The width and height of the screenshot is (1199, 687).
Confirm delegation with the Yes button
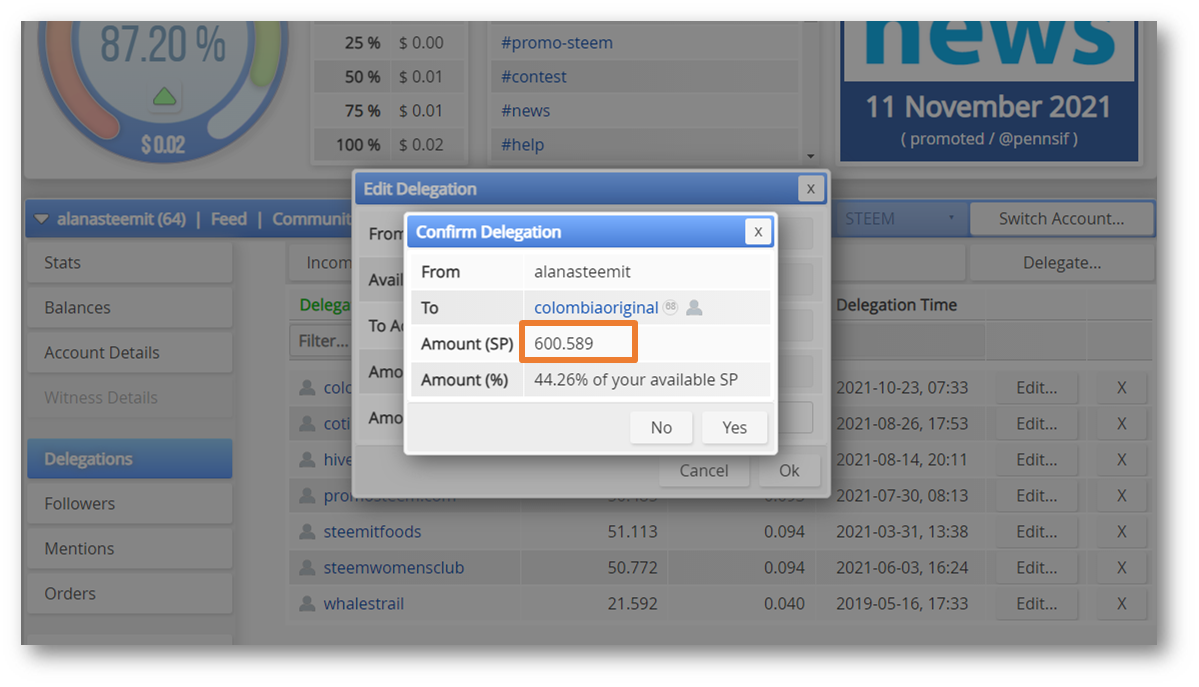[x=734, y=428]
